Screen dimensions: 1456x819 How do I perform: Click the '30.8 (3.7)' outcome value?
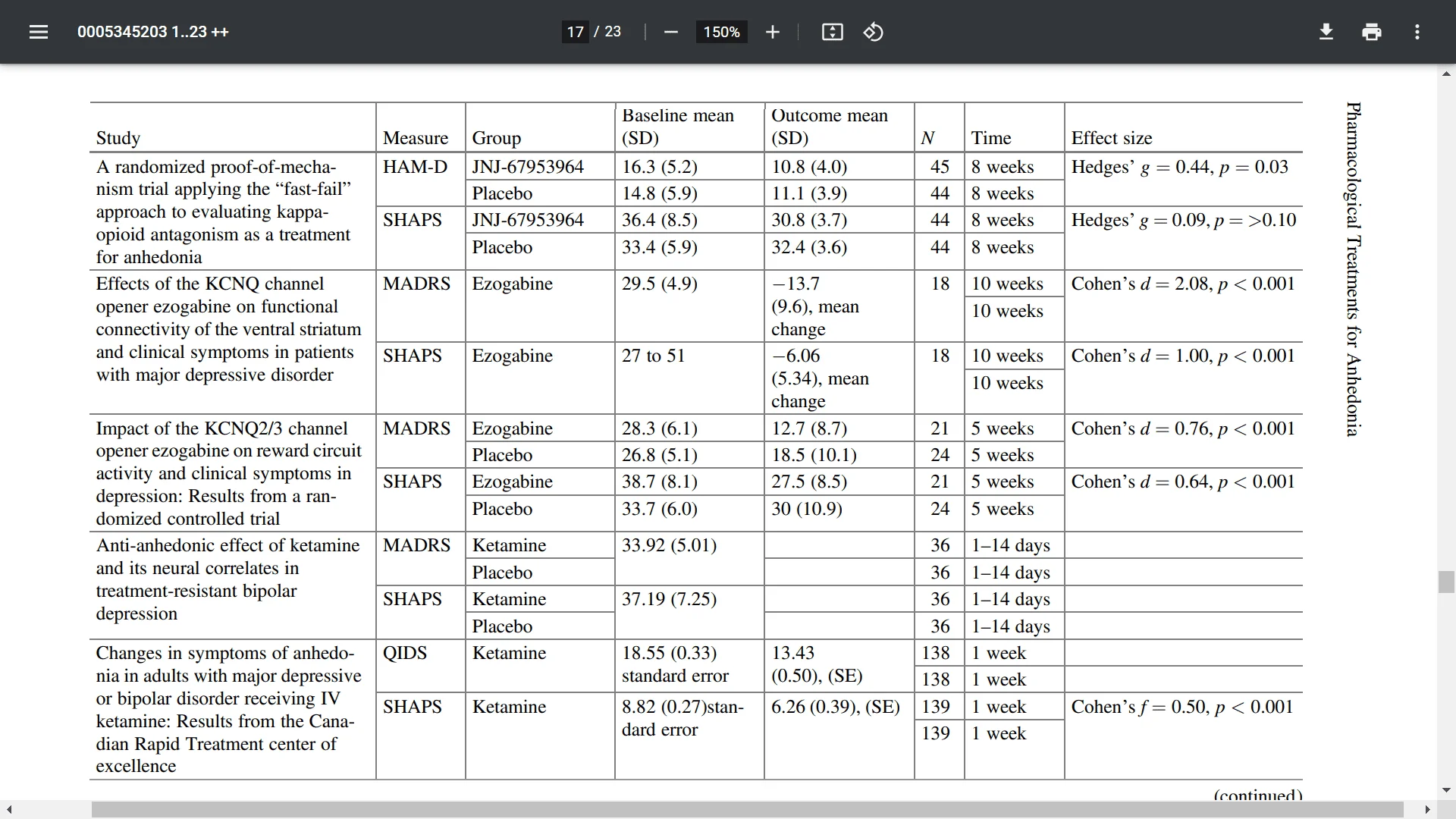tap(809, 220)
